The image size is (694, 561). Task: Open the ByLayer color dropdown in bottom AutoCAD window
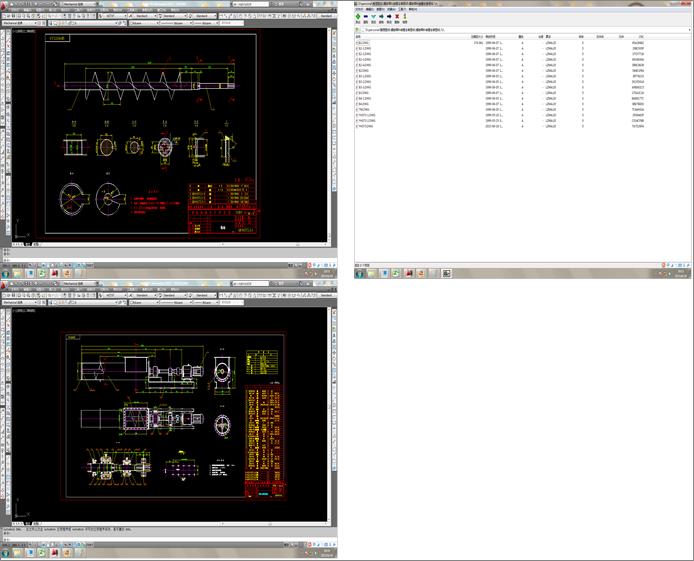point(143,303)
